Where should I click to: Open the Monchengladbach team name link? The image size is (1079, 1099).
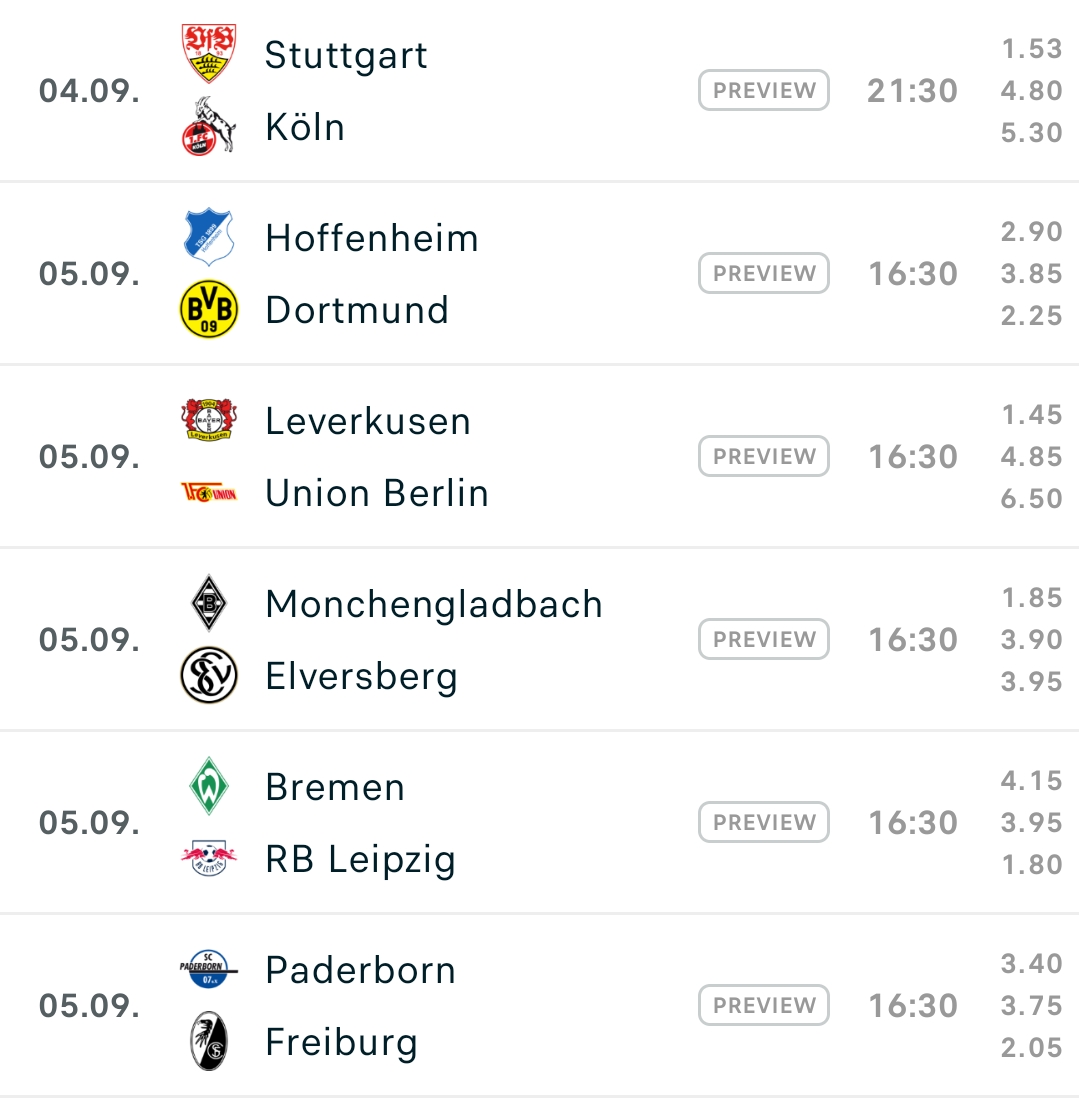click(x=434, y=604)
